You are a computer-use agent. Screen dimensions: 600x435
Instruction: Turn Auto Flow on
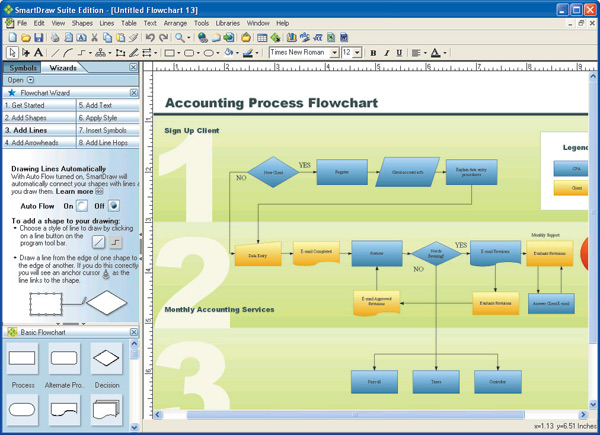tap(83, 206)
